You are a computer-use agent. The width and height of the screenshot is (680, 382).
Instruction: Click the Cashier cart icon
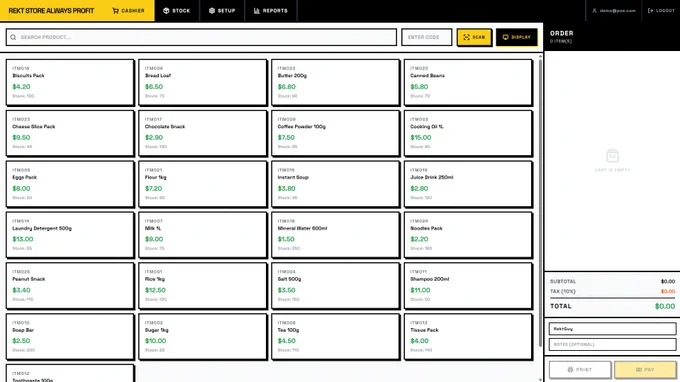pyautogui.click(x=115, y=11)
